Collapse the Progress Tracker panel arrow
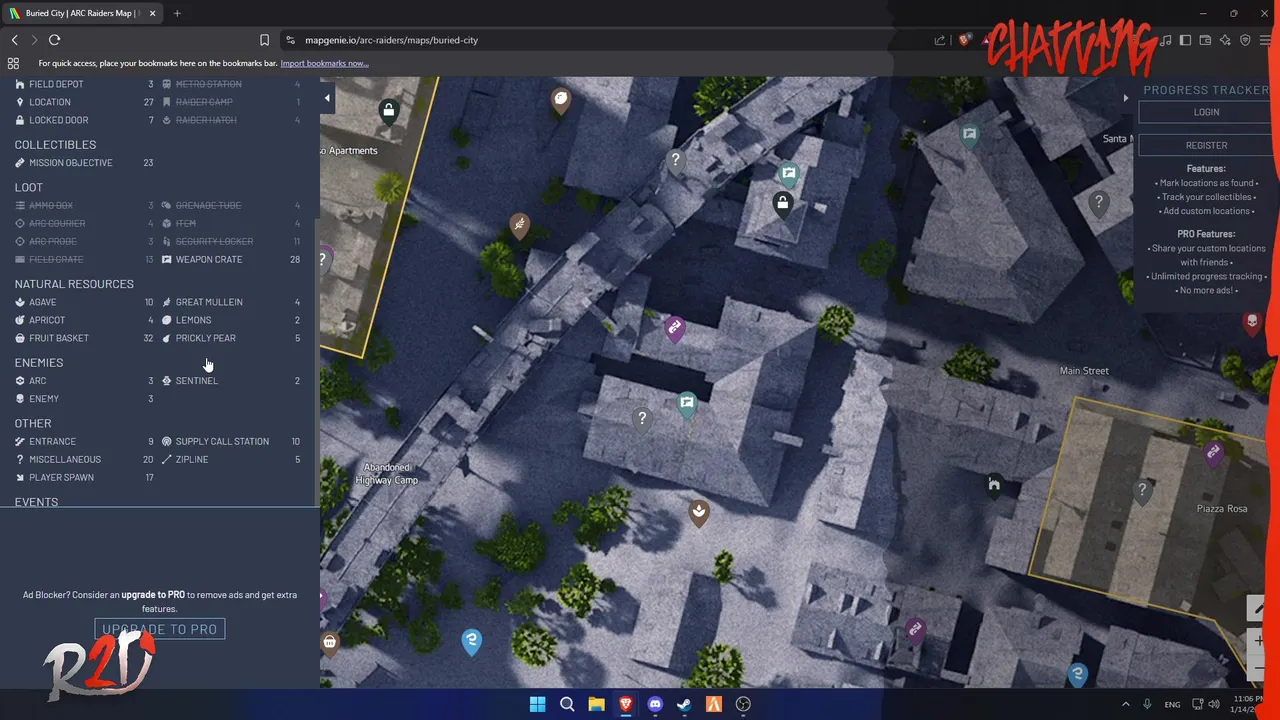Viewport: 1280px width, 720px height. tap(1126, 98)
